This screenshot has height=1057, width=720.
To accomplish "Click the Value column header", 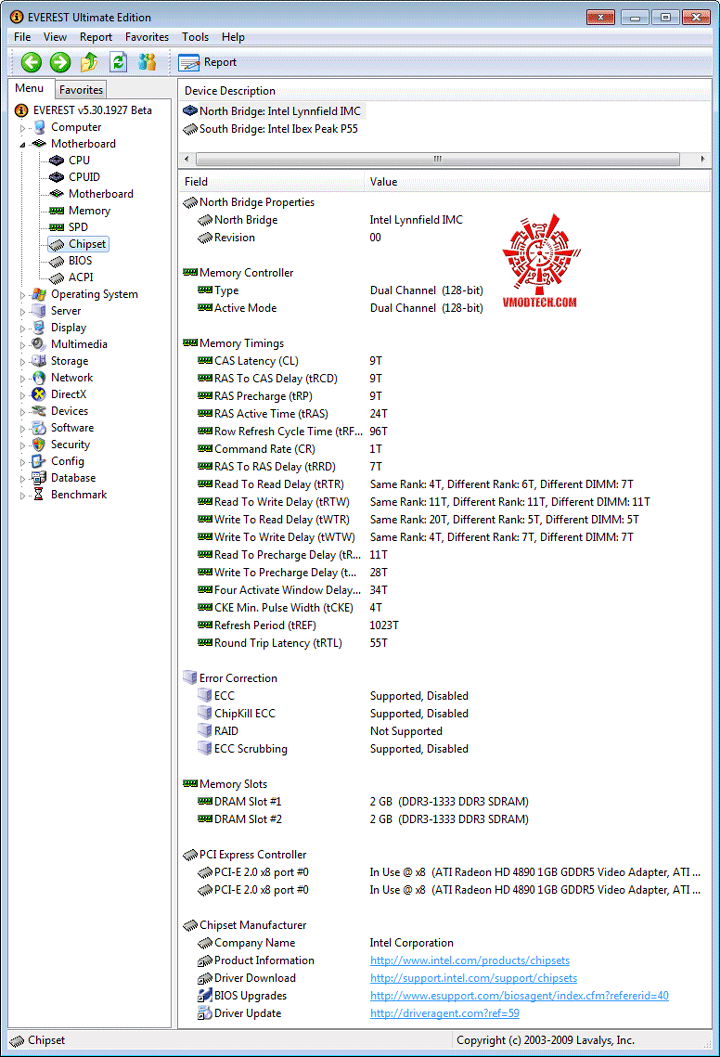I will pos(537,181).
